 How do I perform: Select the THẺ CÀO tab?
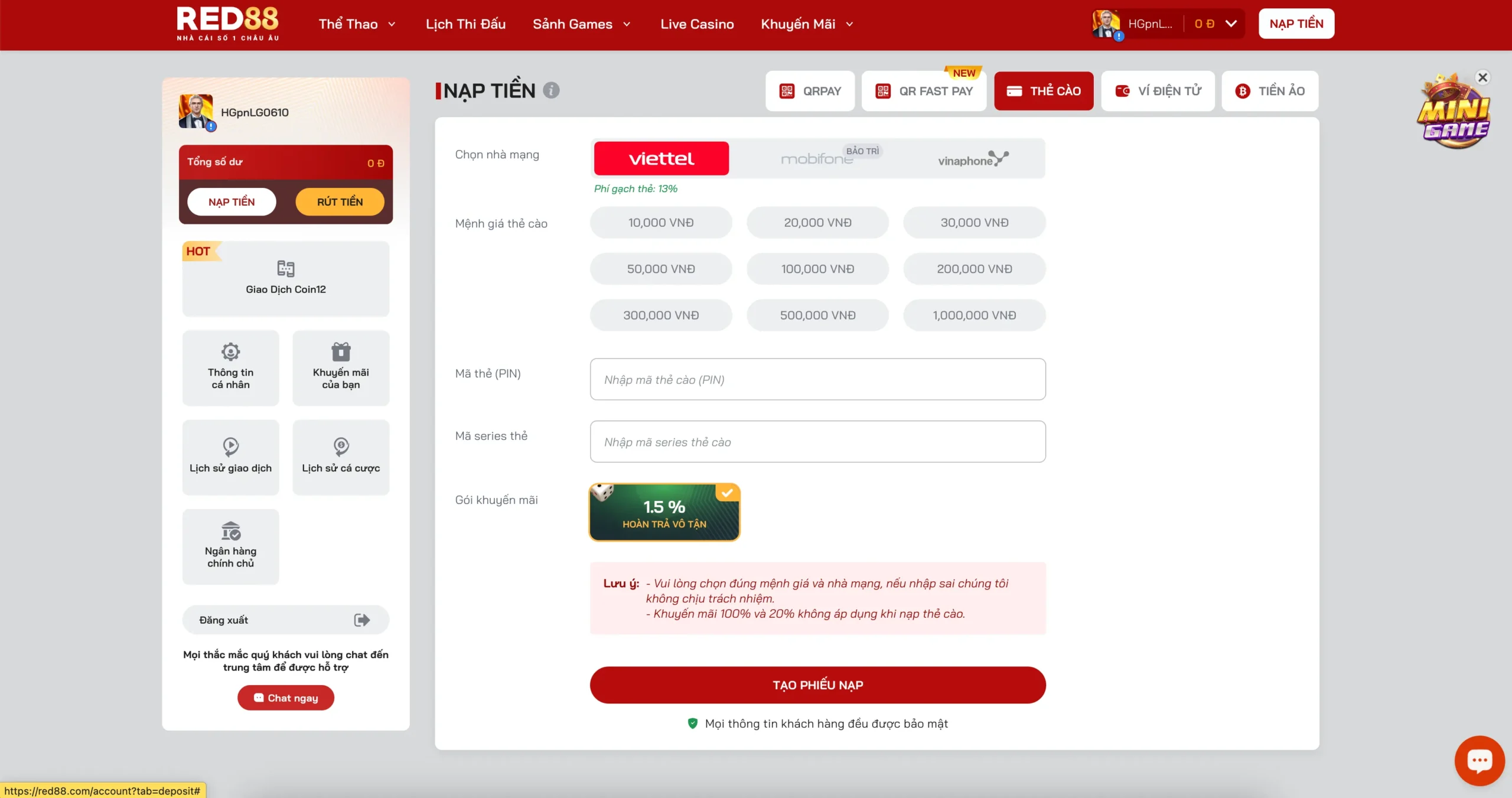tap(1044, 91)
